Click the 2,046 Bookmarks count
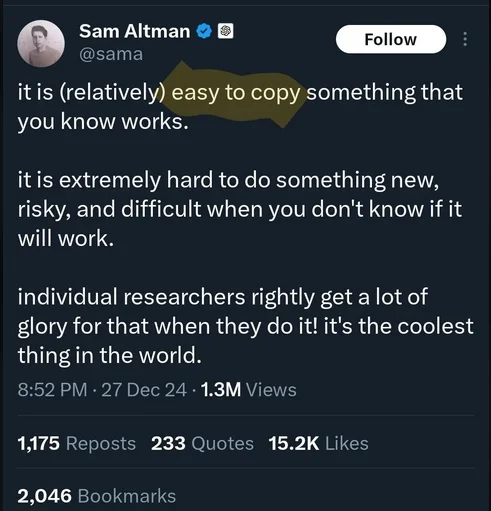 coord(96,496)
